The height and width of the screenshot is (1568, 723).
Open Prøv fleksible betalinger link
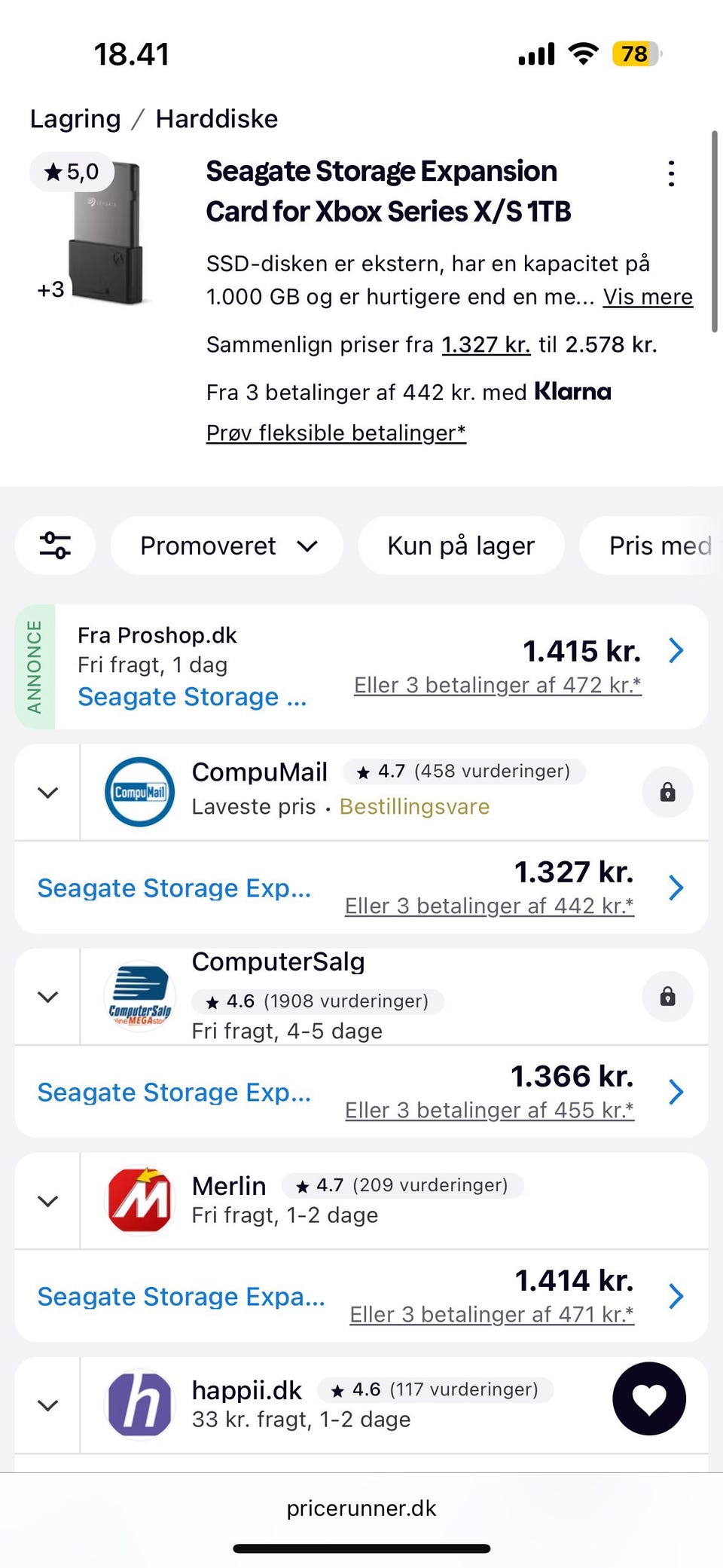point(336,432)
